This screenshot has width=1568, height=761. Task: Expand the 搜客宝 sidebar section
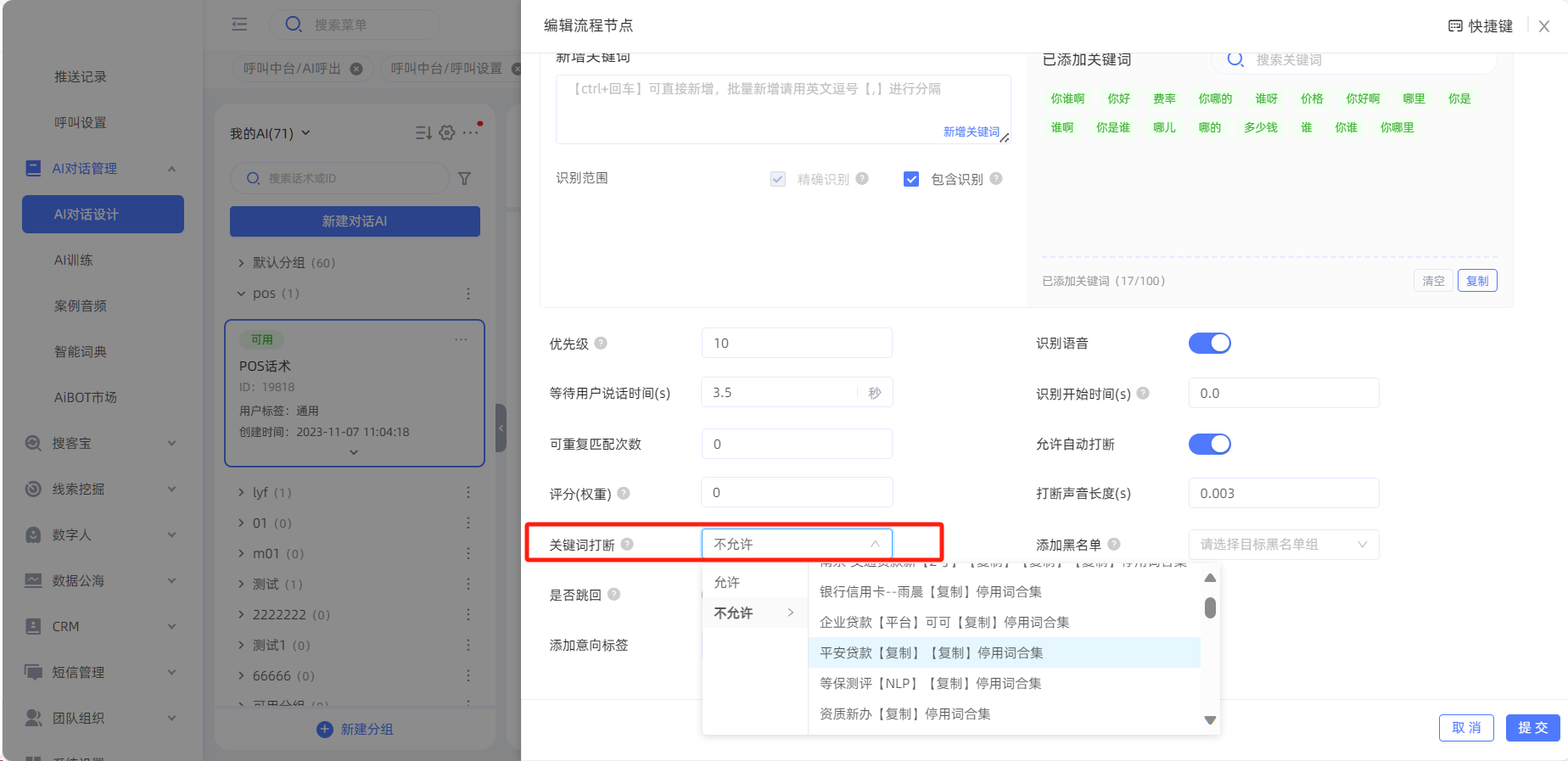click(172, 443)
